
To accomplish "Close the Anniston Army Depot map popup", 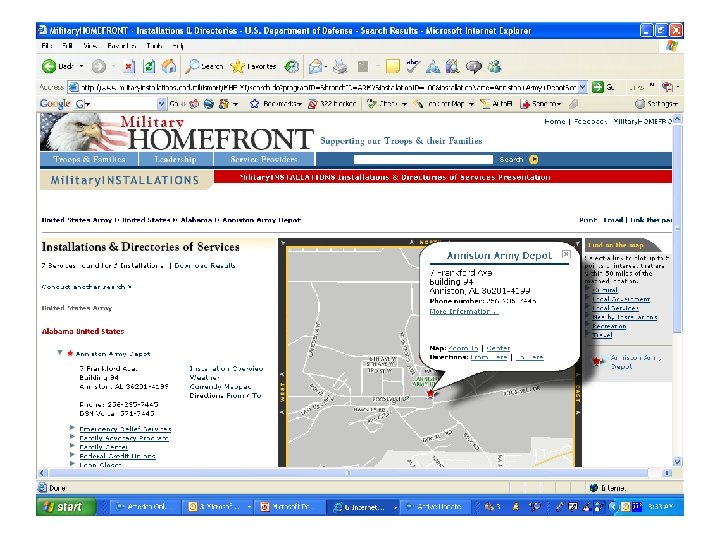I will pos(566,254).
